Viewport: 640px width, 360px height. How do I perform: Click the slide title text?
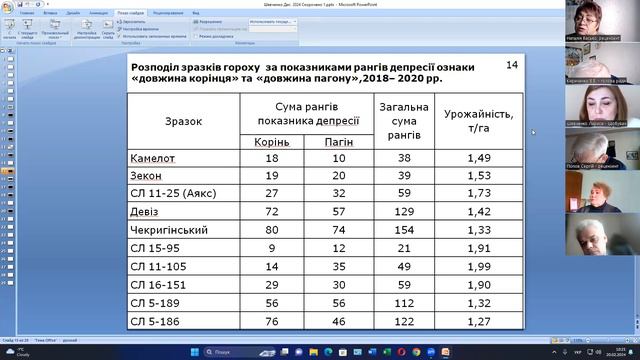pyautogui.click(x=302, y=73)
